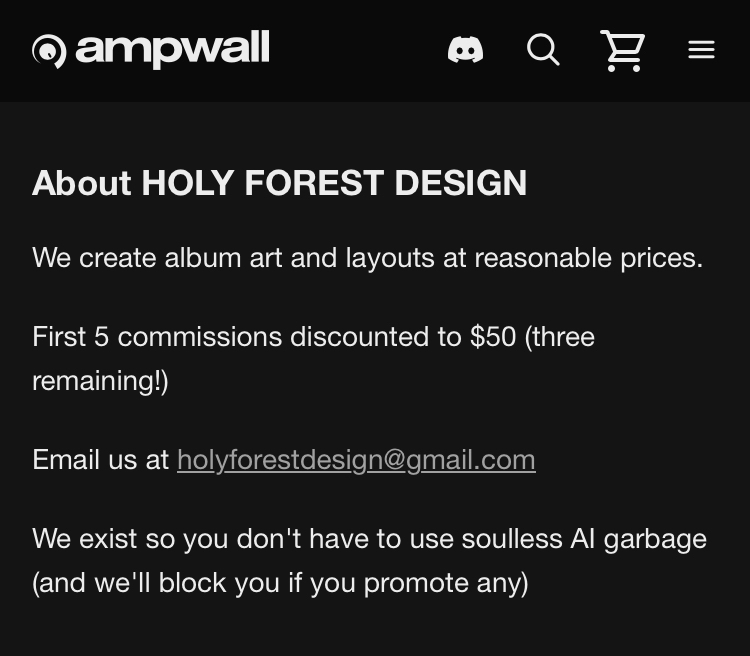
Task: Click the words 'reasonable prices'
Action: coord(588,258)
